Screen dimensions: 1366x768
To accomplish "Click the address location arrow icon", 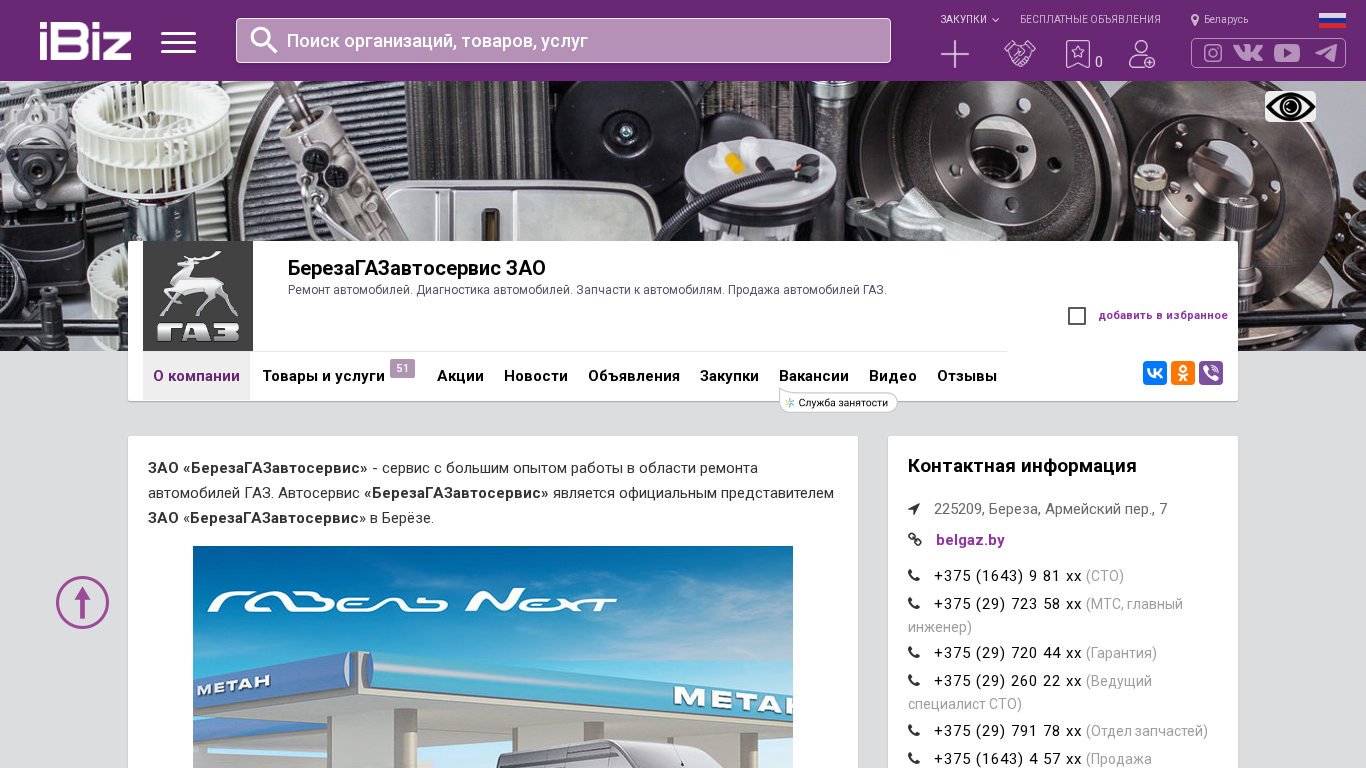I will (914, 509).
